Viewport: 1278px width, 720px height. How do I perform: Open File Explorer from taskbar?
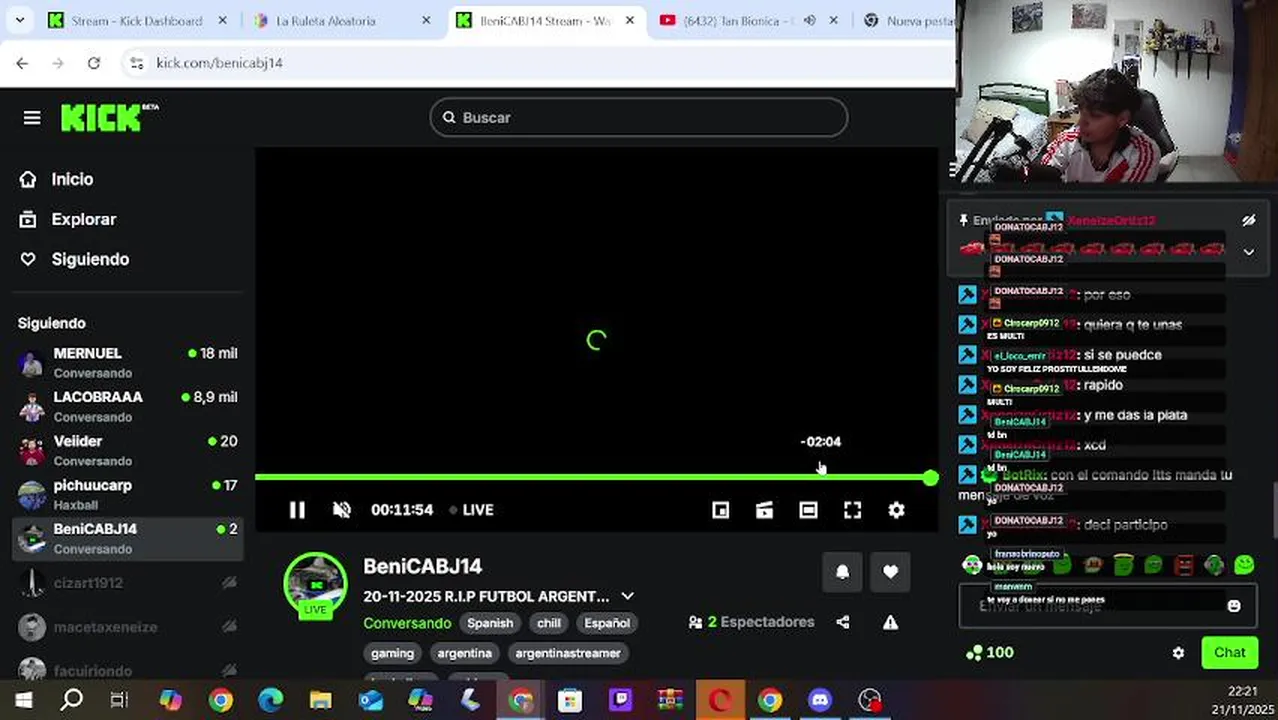[x=320, y=700]
